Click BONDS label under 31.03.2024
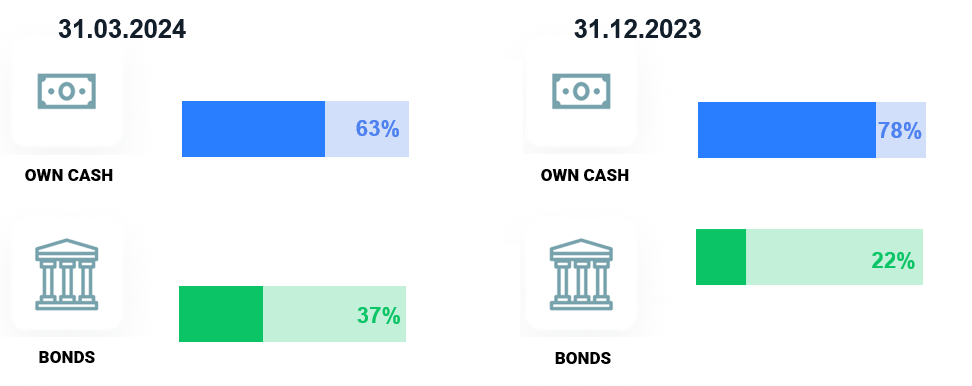Viewport: 972px width, 386px height. 67,357
